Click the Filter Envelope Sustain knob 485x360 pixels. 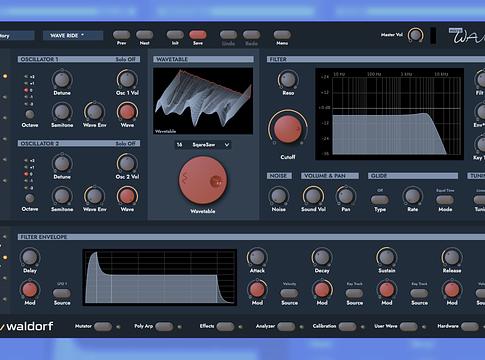(387, 257)
